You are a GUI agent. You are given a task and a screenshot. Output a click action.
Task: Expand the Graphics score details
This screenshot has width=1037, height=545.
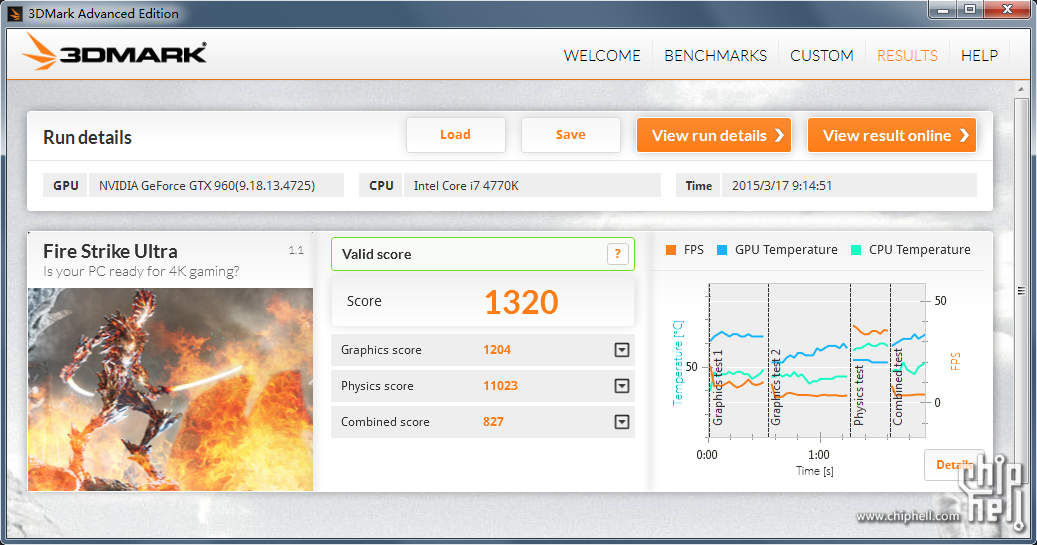pos(622,350)
